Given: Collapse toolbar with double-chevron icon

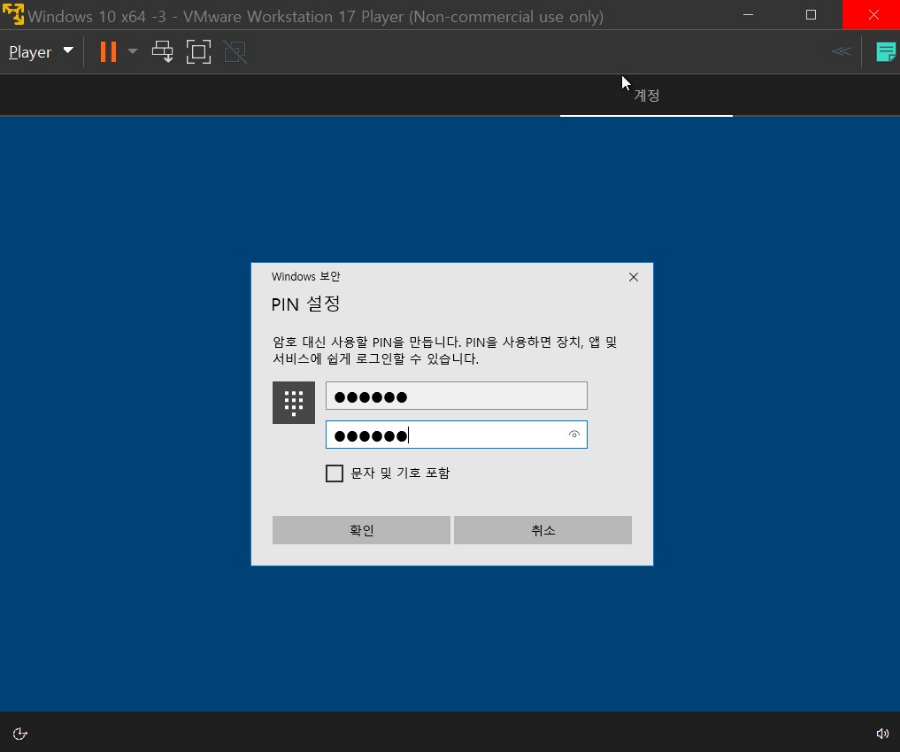Looking at the screenshot, I should pyautogui.click(x=841, y=52).
